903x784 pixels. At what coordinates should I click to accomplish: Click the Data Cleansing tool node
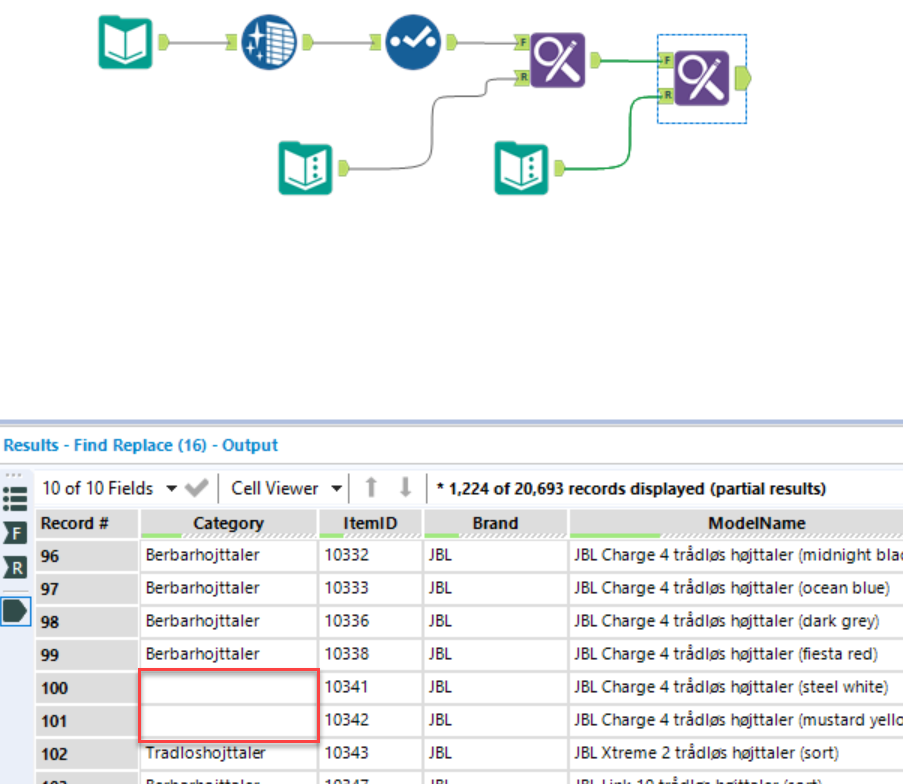(269, 42)
